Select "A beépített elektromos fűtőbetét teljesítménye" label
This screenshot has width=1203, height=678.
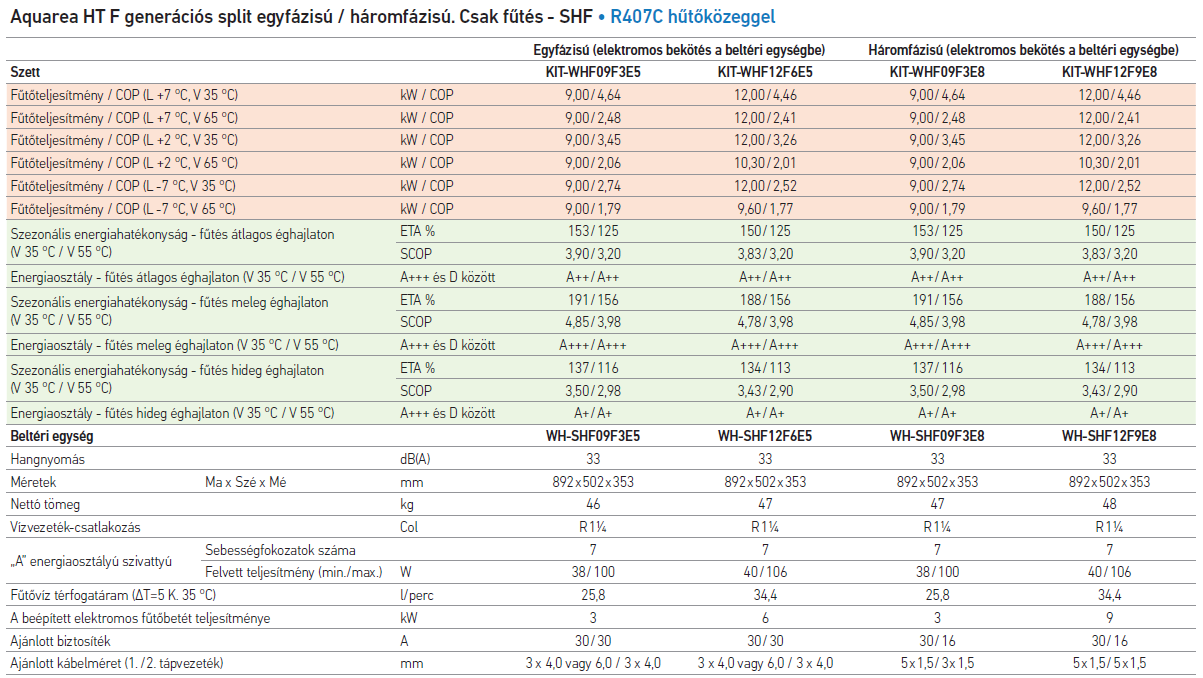(x=140, y=618)
